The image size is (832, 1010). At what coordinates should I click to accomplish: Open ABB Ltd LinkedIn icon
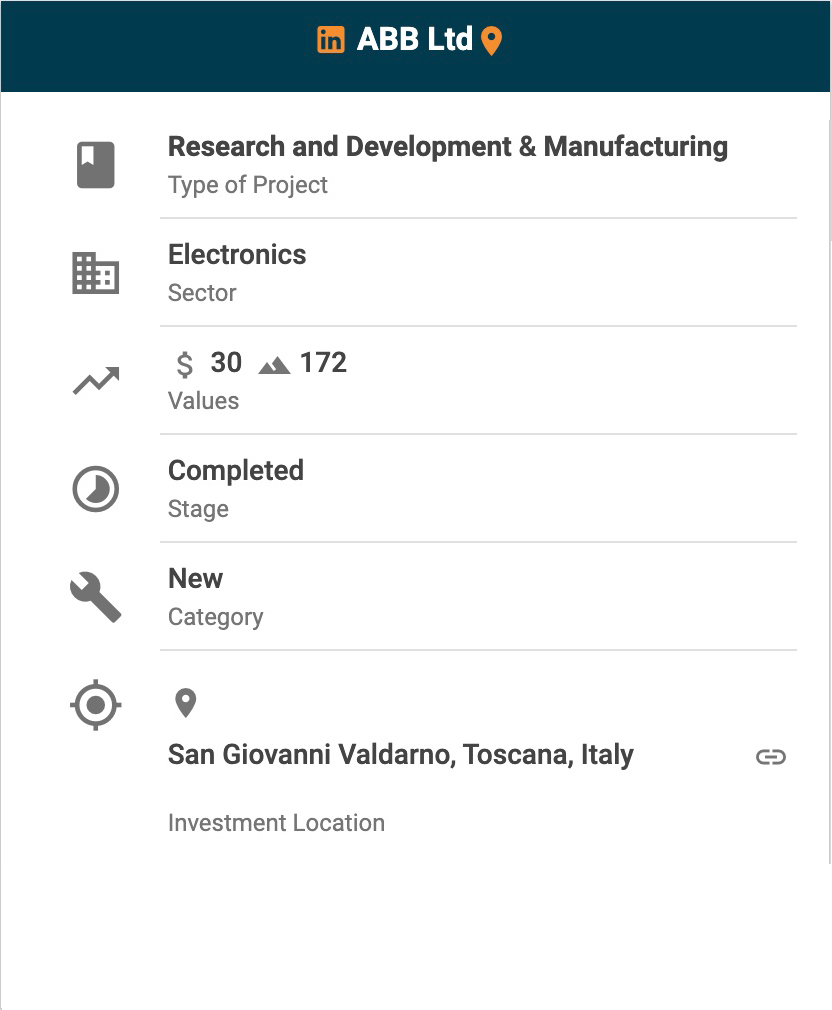(331, 40)
